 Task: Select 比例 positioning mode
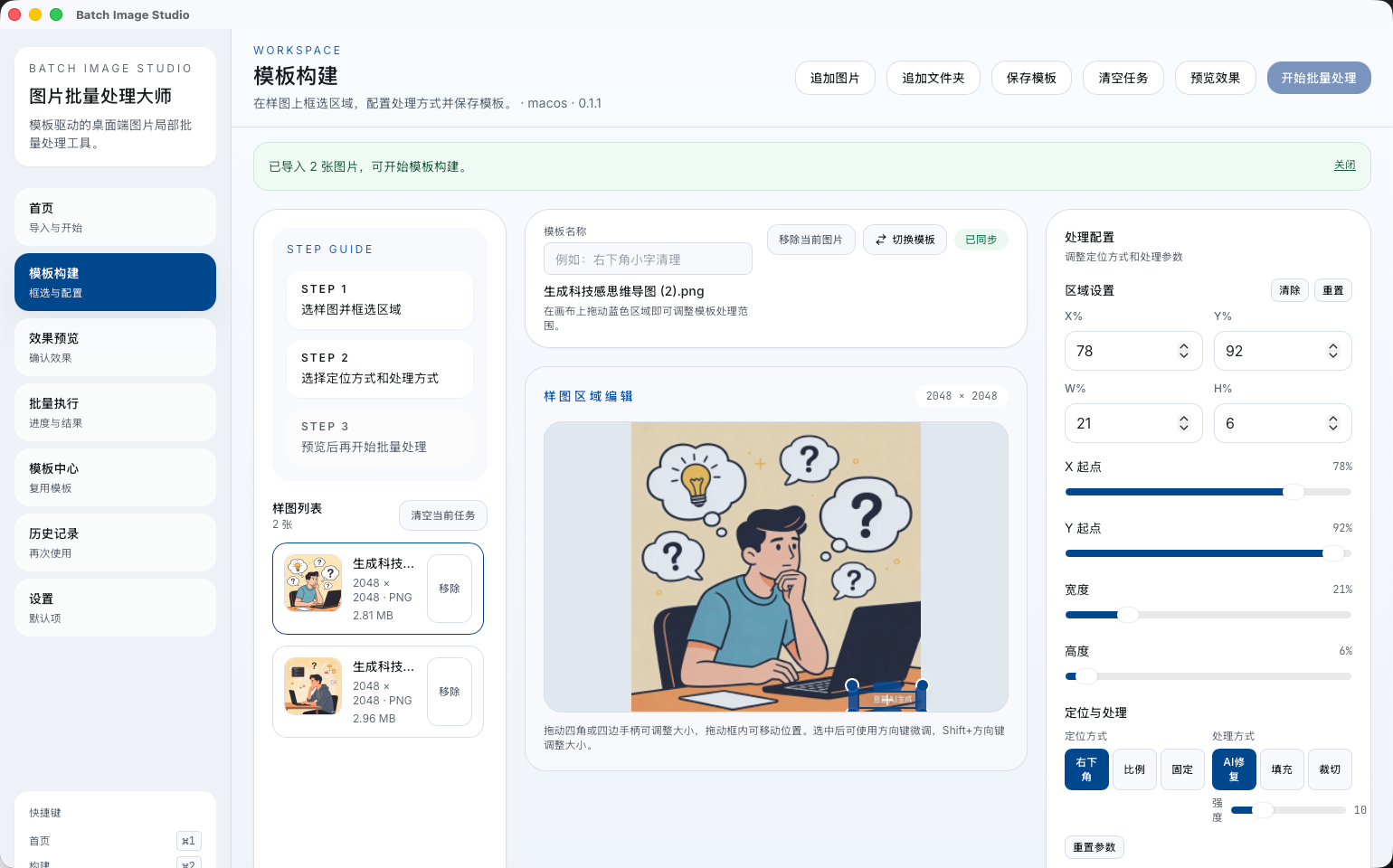(x=1134, y=769)
